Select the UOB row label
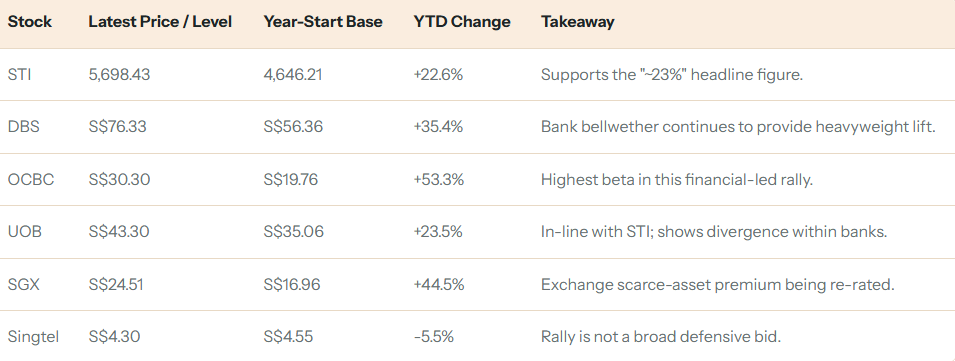 click(x=24, y=232)
